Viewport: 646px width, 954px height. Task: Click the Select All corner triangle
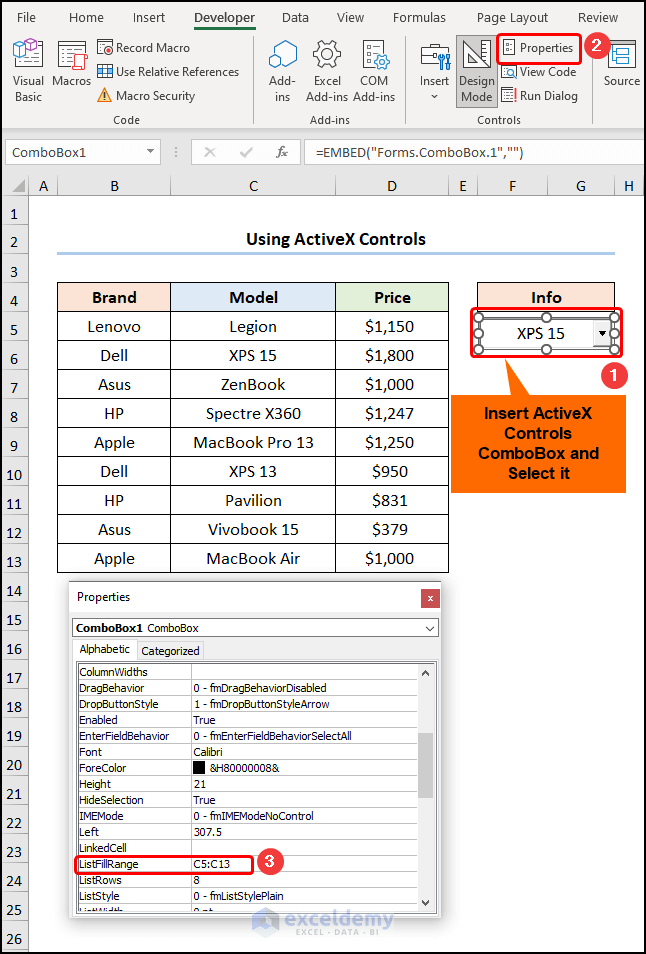[18, 186]
